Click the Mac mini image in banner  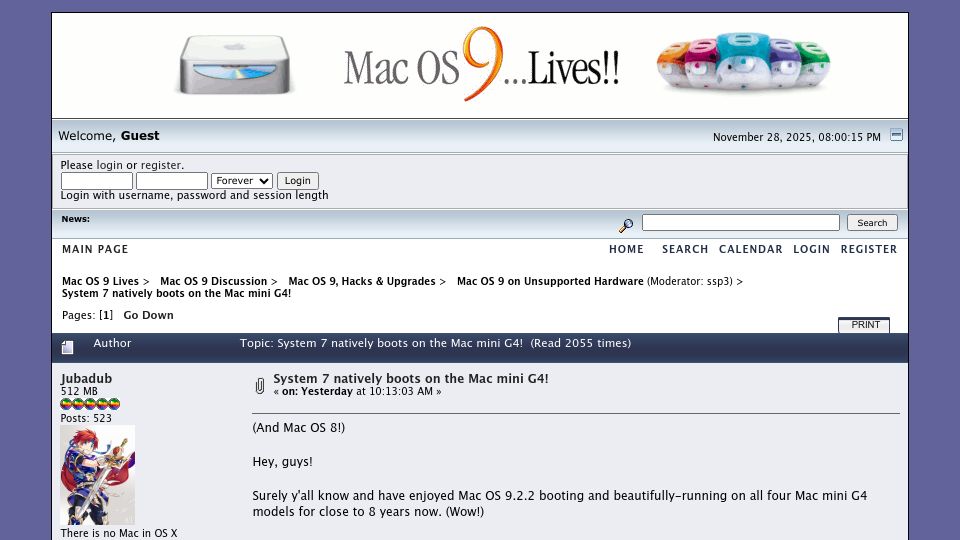pyautogui.click(x=234, y=65)
